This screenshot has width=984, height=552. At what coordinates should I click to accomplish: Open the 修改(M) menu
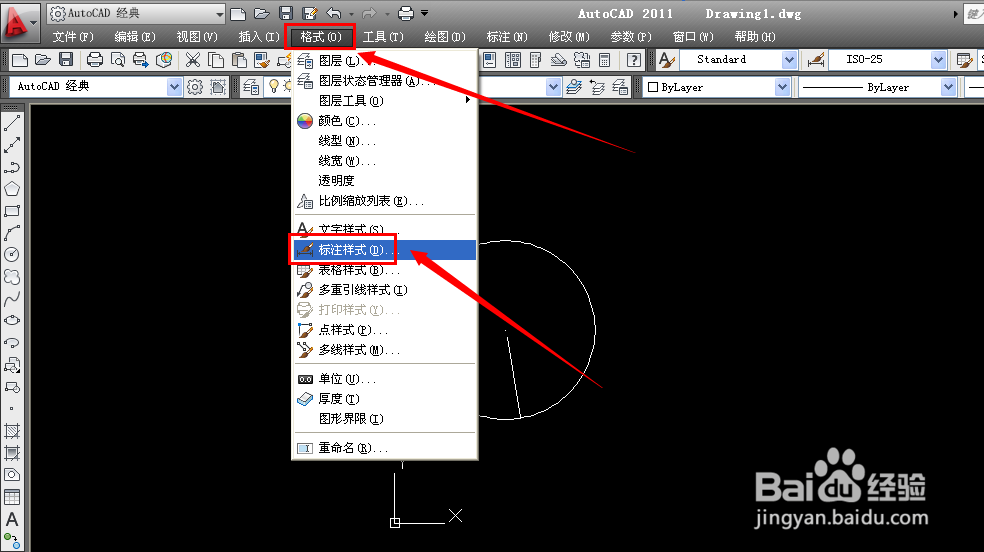(569, 37)
